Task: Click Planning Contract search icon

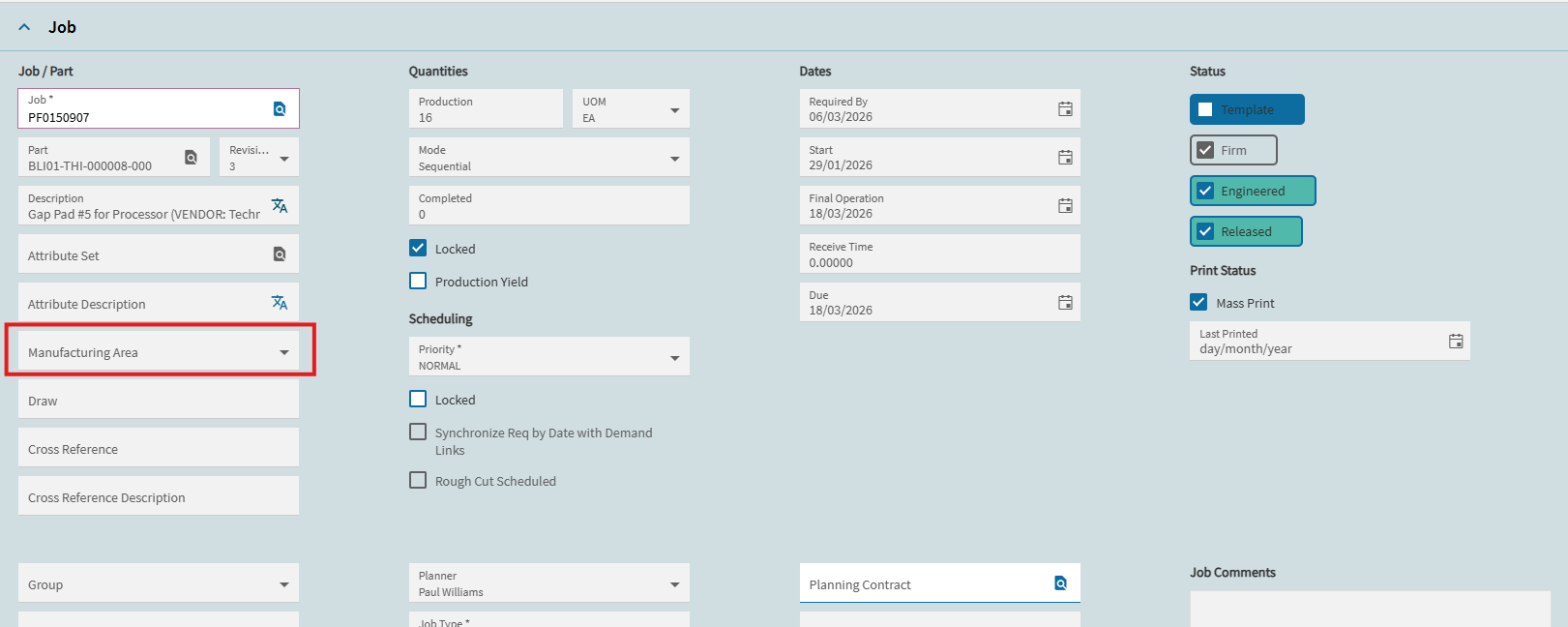Action: click(x=1061, y=583)
